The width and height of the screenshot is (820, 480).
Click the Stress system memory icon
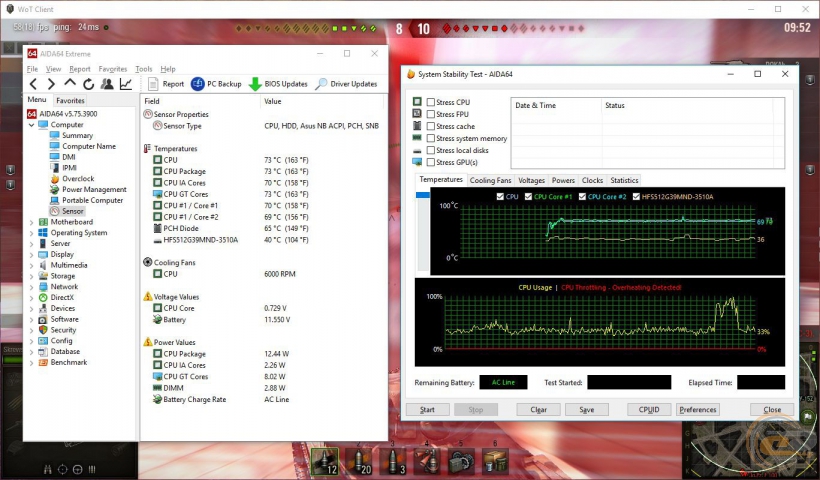[x=417, y=138]
